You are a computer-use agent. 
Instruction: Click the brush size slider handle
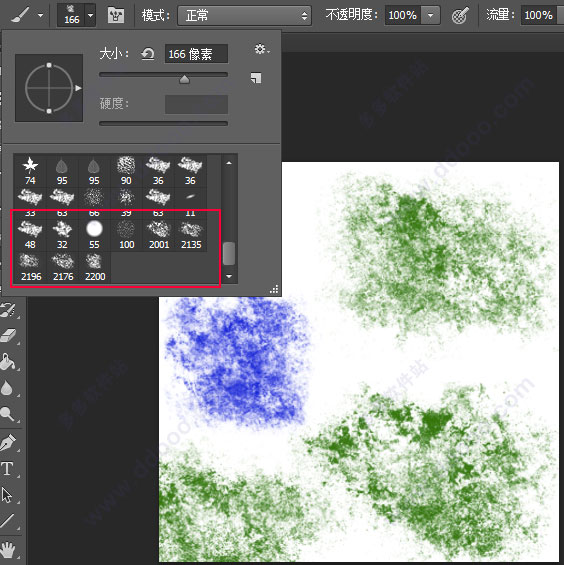click(185, 79)
